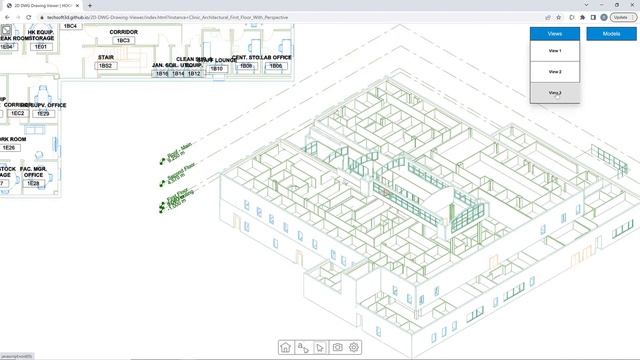Image resolution: width=640 pixels, height=360 pixels.
Task: Focus the browser address bar URL
Action: coord(167,18)
